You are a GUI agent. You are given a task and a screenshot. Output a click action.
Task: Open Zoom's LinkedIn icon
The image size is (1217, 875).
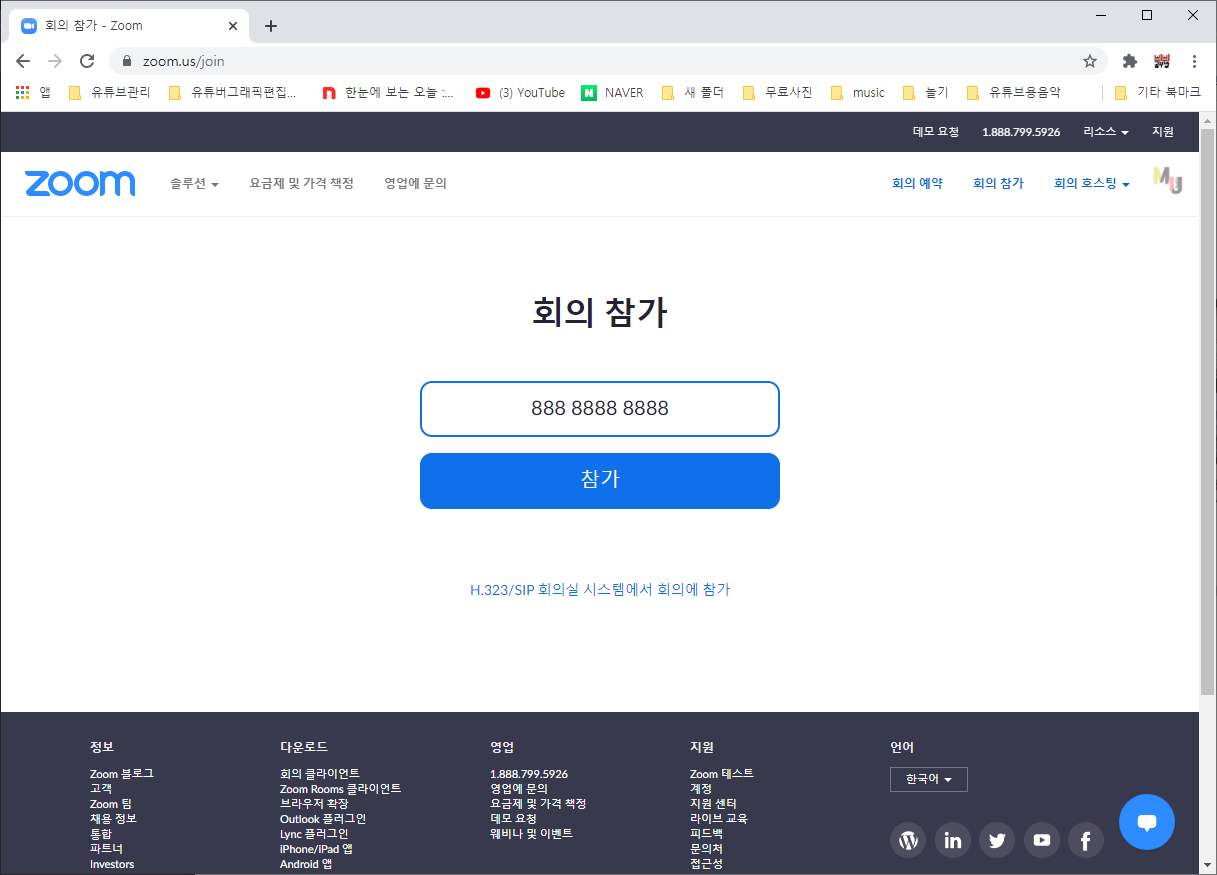click(x=953, y=840)
